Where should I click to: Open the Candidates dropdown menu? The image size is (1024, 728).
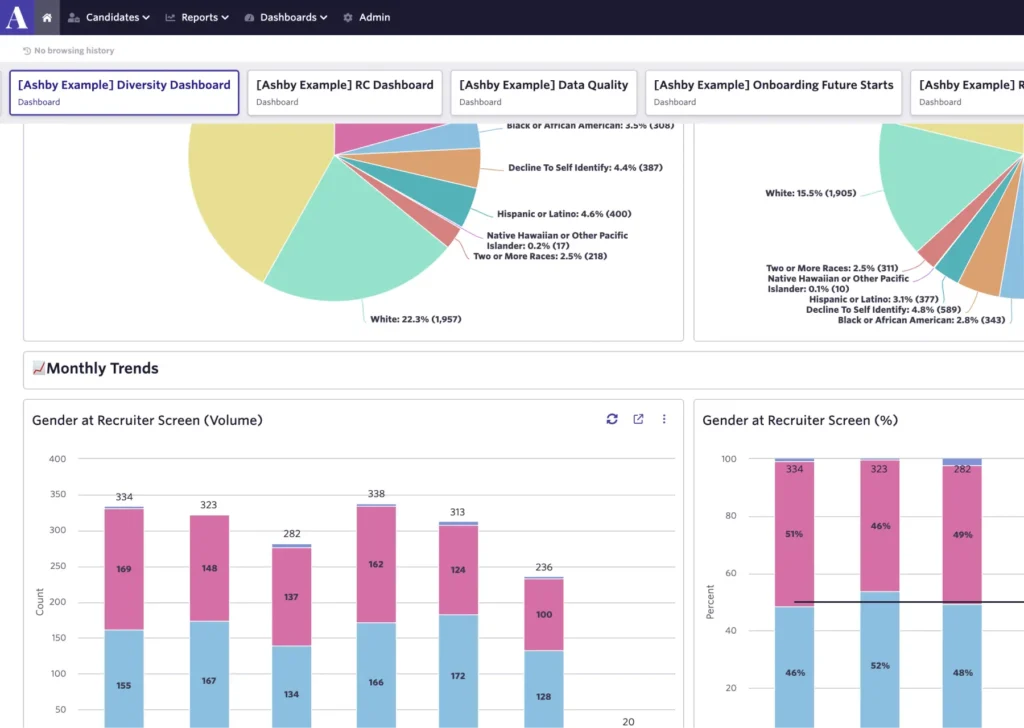click(x=109, y=17)
